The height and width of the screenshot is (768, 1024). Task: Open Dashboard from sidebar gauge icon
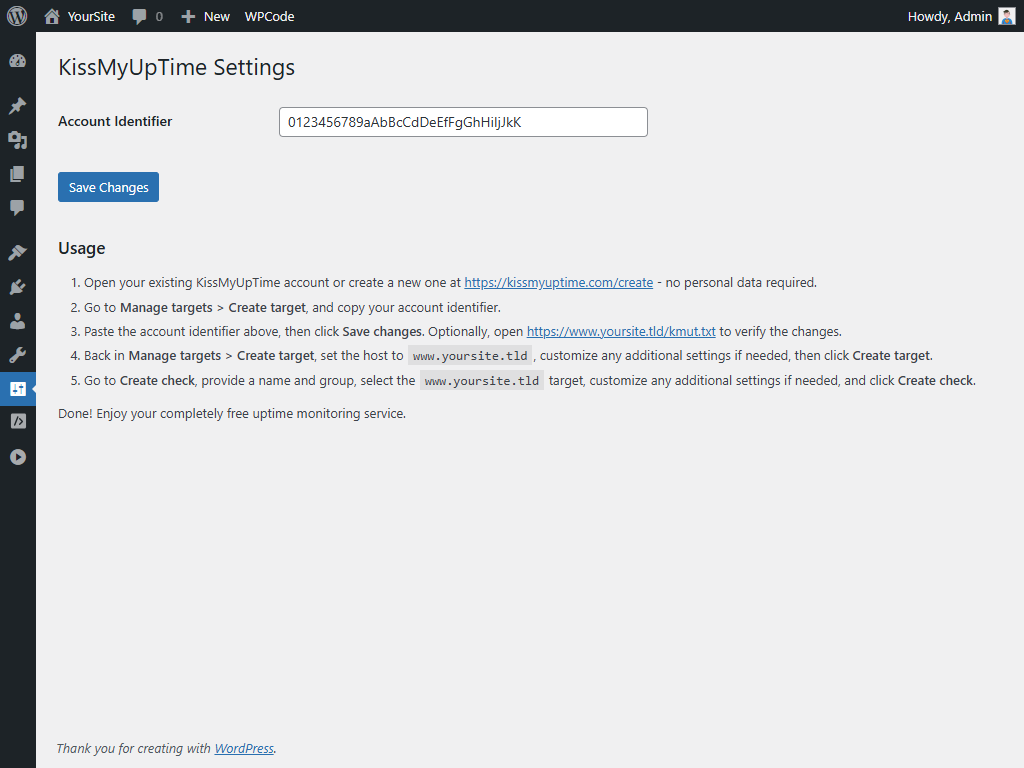click(x=18, y=61)
